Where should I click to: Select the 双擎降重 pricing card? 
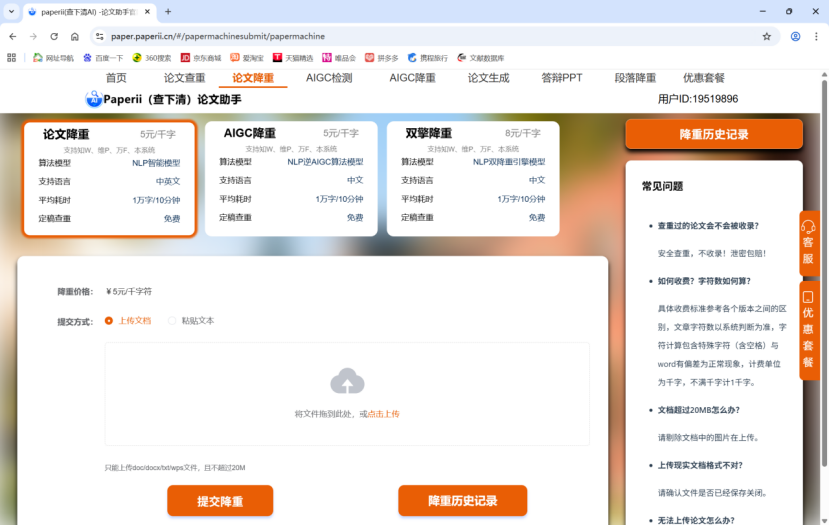473,178
